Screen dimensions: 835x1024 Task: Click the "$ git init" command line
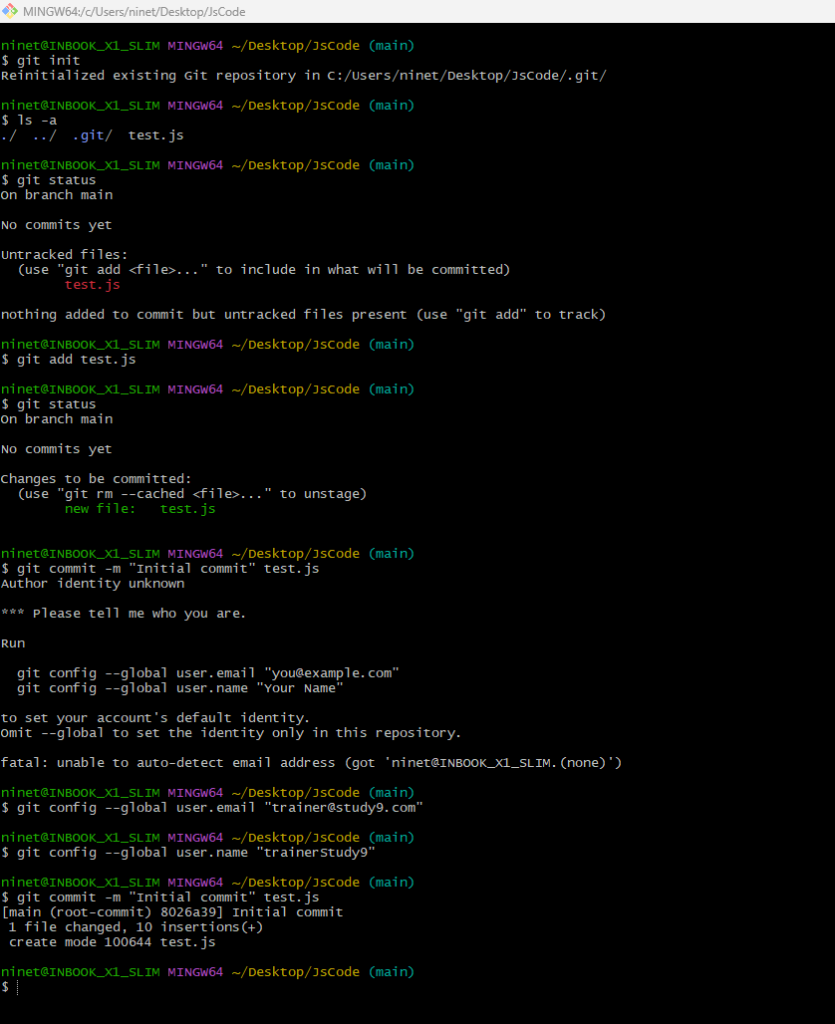click(x=40, y=61)
